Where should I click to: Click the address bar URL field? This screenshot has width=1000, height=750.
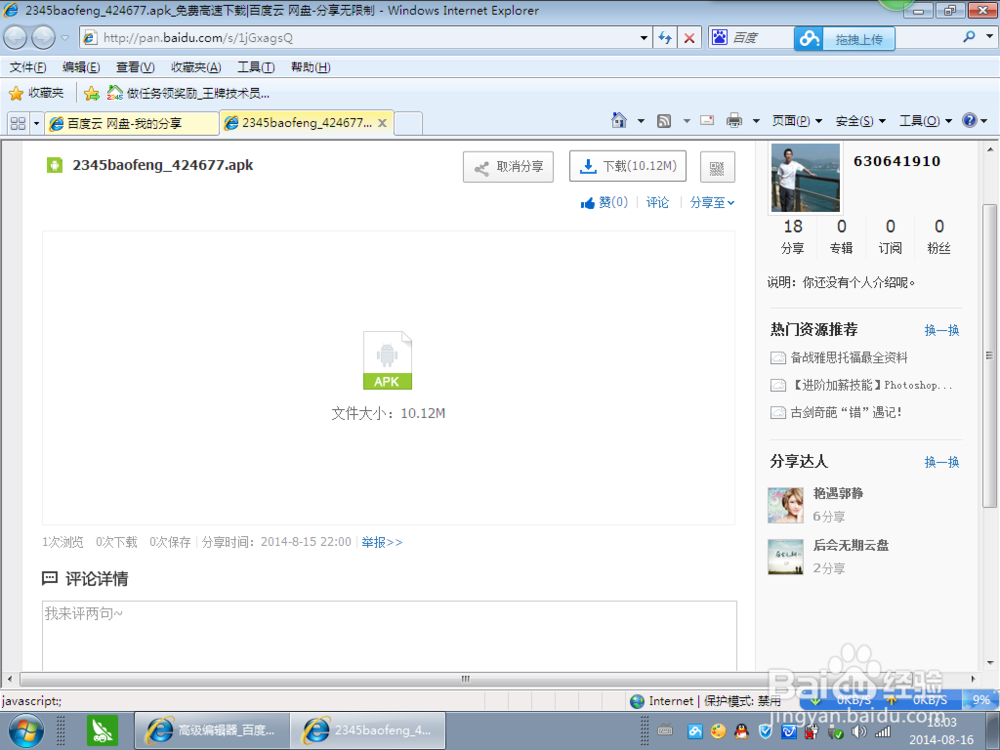click(x=369, y=38)
